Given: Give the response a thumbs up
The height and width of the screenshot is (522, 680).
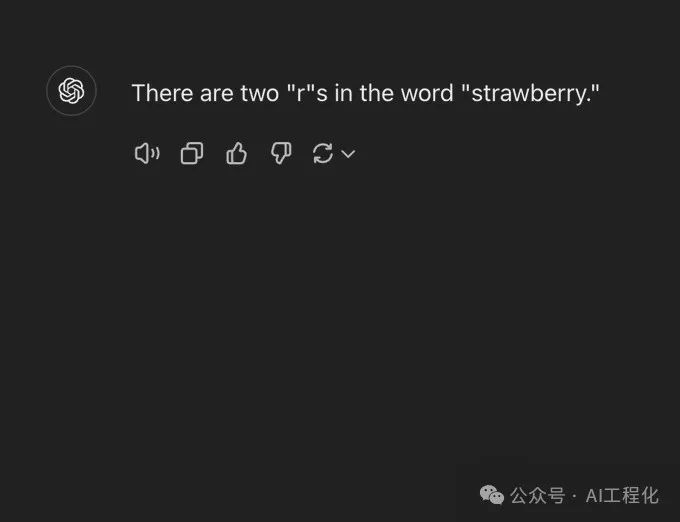Looking at the screenshot, I should pyautogui.click(x=236, y=153).
